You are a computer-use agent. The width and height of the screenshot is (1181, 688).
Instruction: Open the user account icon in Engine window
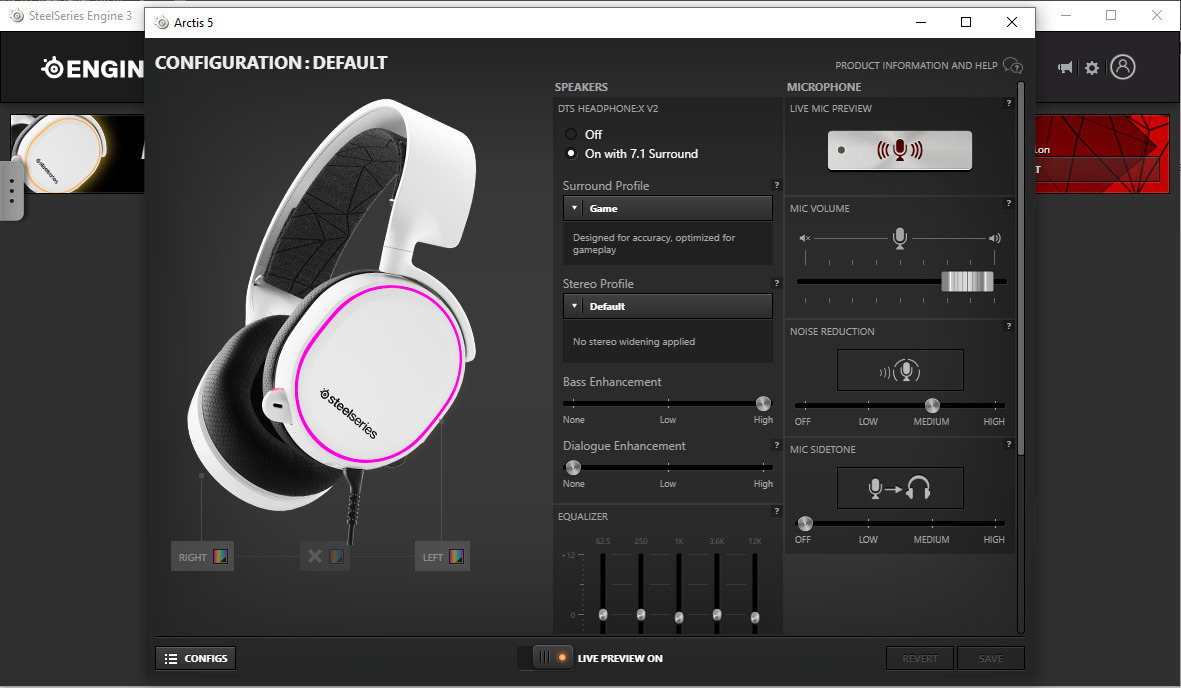coord(1122,67)
